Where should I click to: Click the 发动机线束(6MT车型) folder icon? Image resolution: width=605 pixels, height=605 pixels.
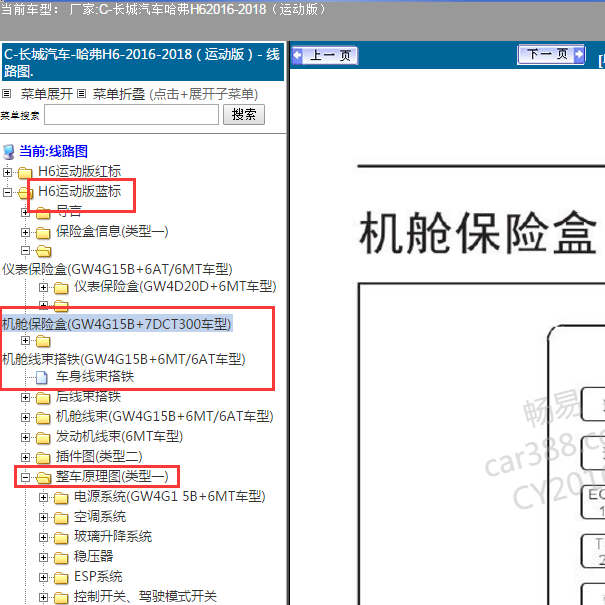click(x=43, y=438)
